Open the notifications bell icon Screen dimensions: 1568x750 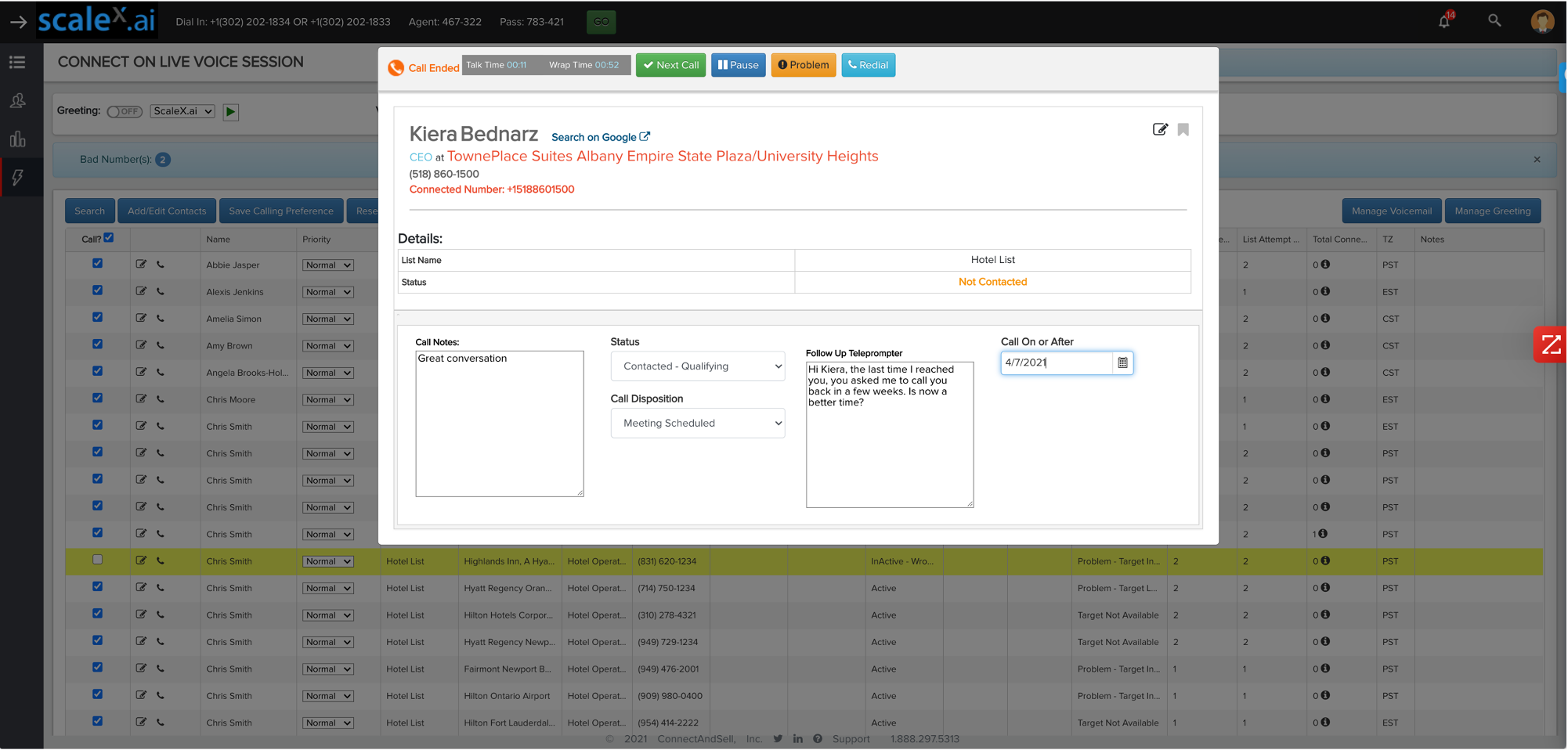pyautogui.click(x=1444, y=21)
